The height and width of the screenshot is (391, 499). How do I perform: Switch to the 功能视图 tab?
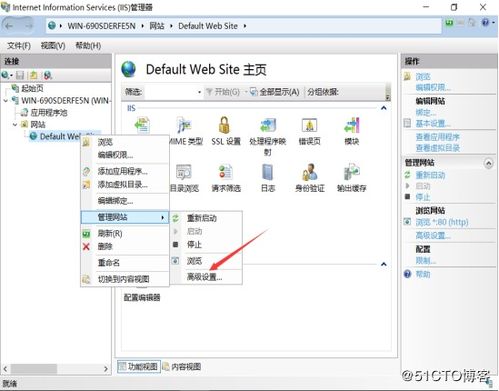pos(139,367)
